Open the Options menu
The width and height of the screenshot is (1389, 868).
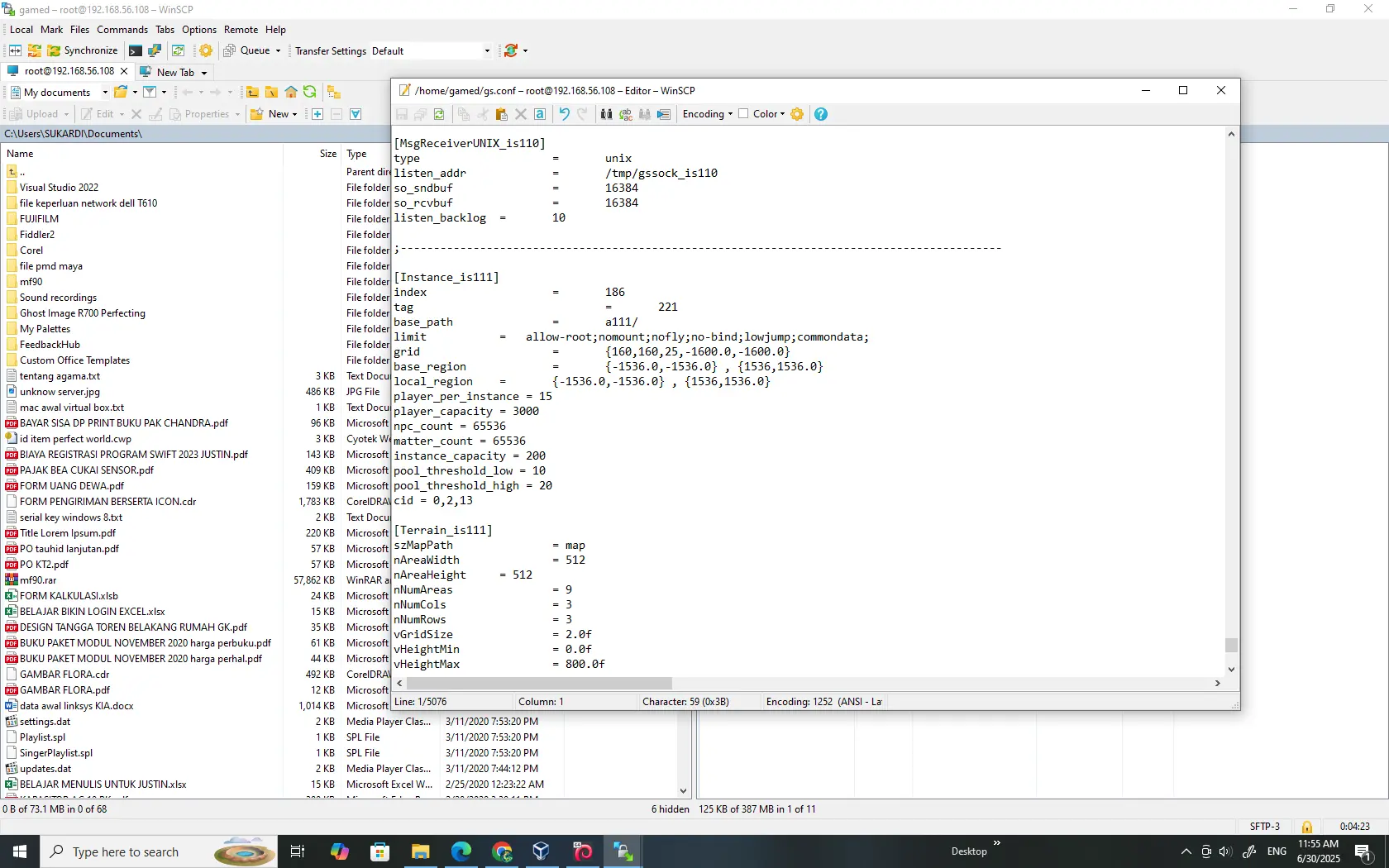tap(199, 30)
